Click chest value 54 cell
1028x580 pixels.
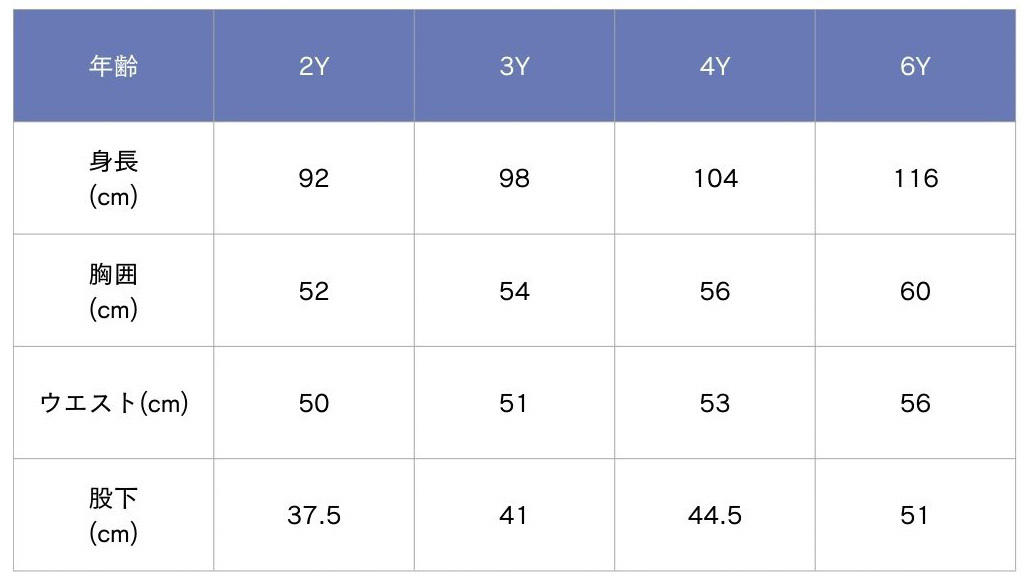(514, 291)
